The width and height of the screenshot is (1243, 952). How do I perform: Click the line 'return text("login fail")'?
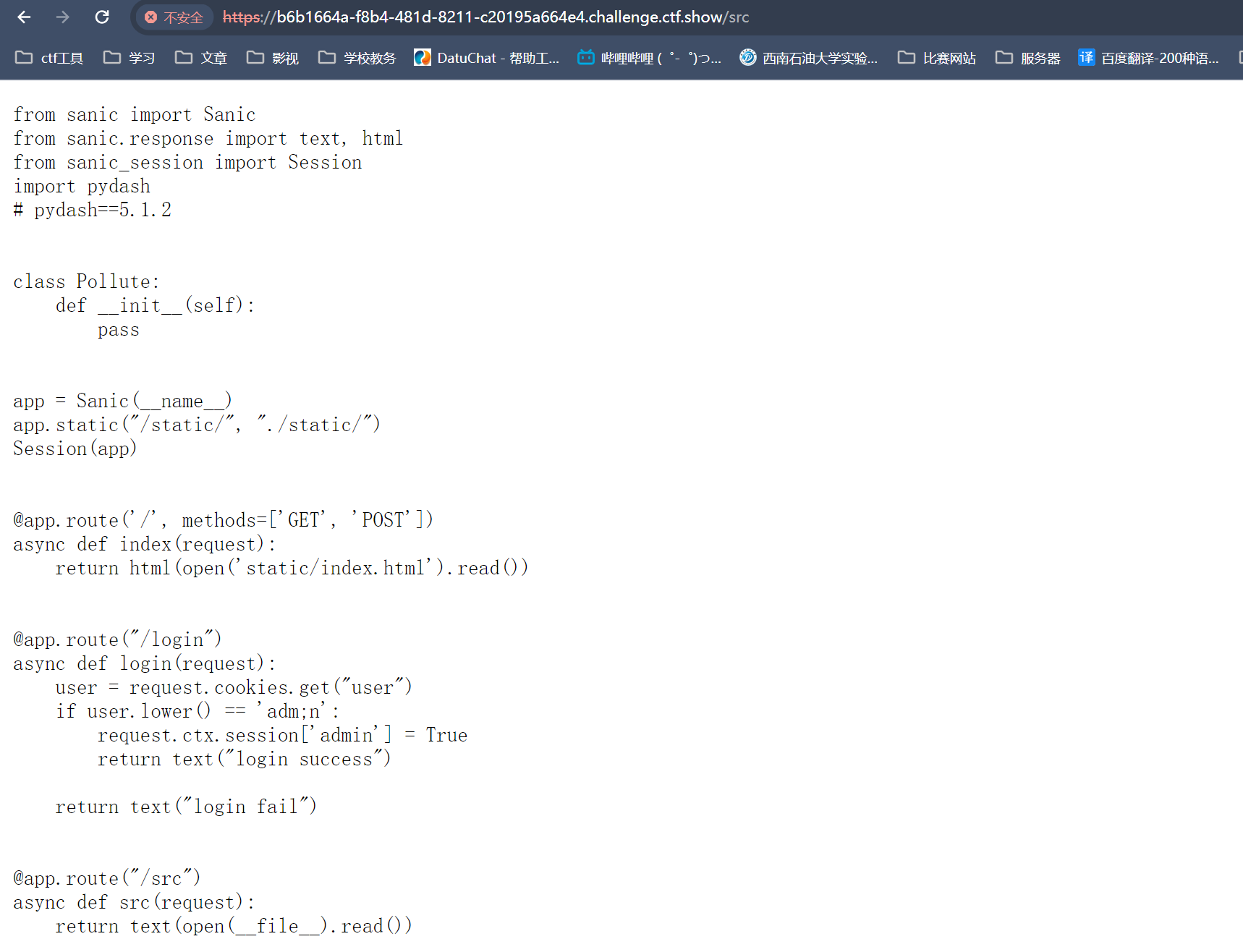[x=187, y=807]
